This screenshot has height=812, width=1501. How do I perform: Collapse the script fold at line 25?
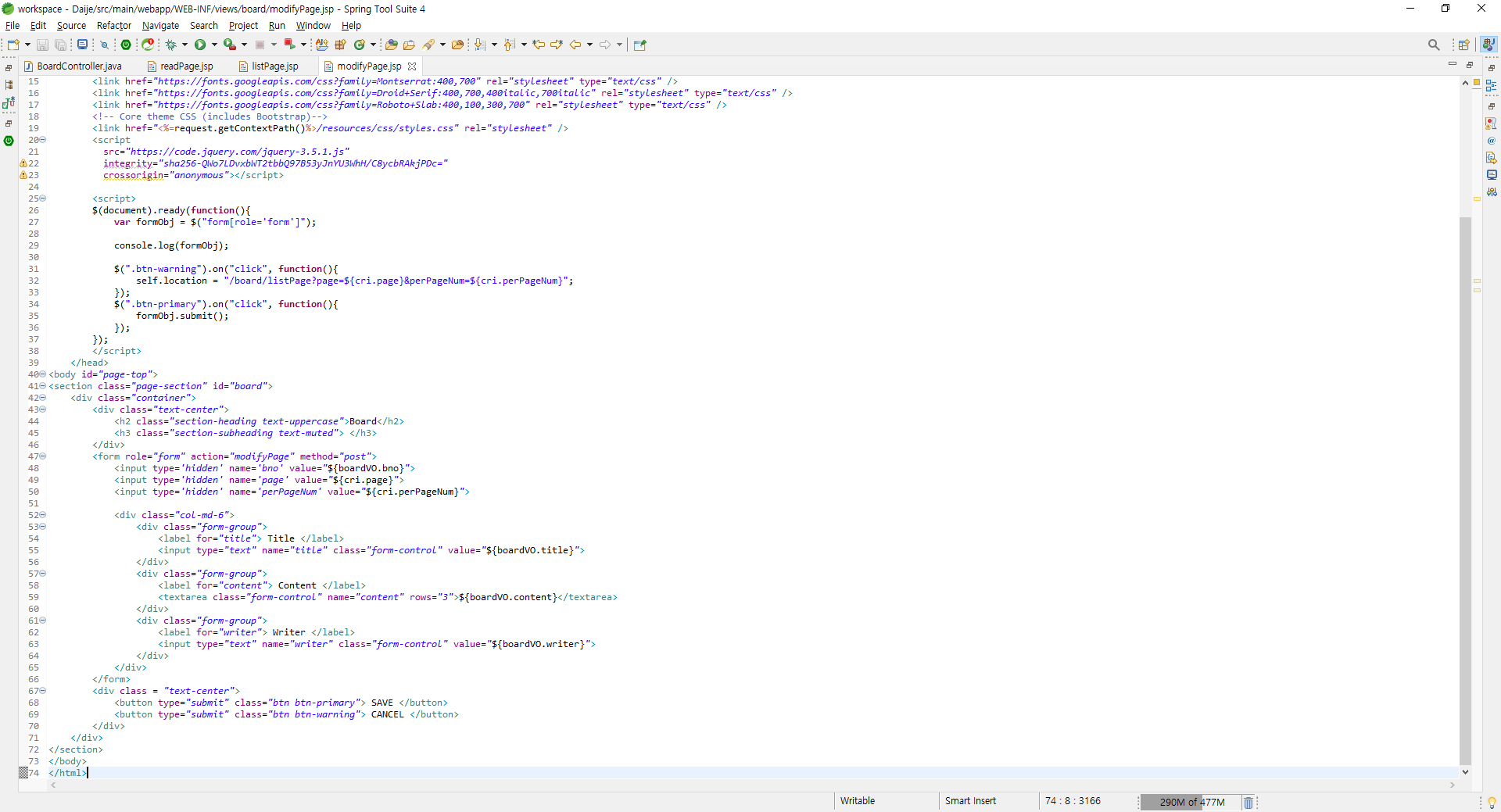(43, 199)
